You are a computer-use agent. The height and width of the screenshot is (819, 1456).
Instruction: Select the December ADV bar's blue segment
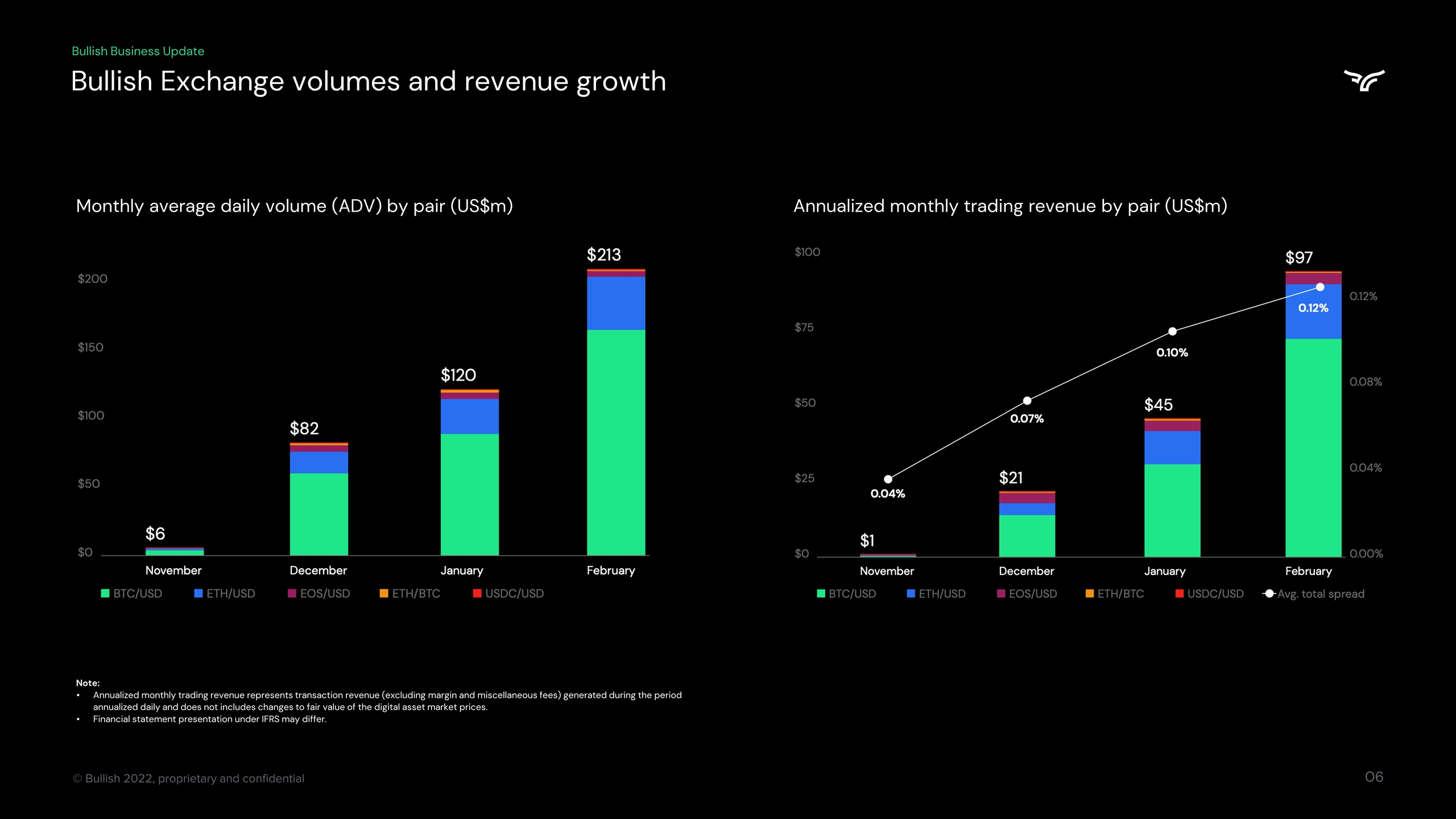click(319, 462)
